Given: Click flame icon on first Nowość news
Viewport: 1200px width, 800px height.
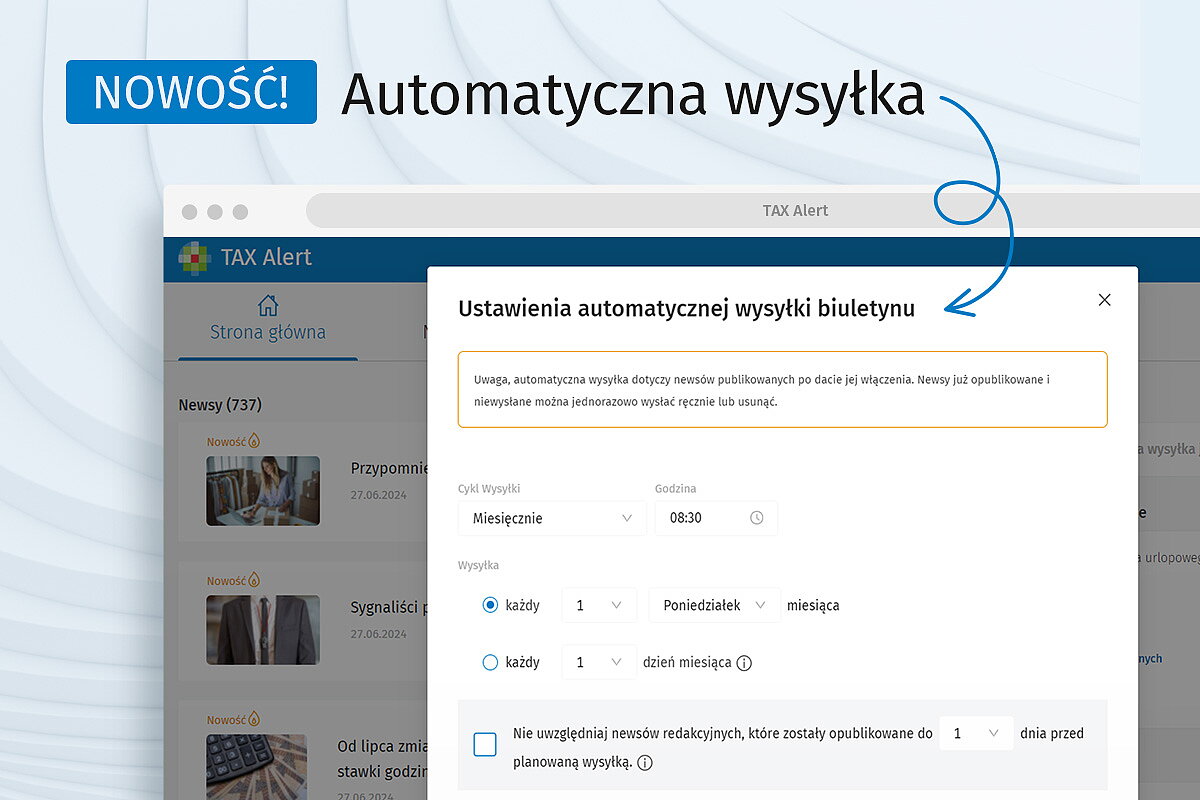Looking at the screenshot, I should click(254, 440).
